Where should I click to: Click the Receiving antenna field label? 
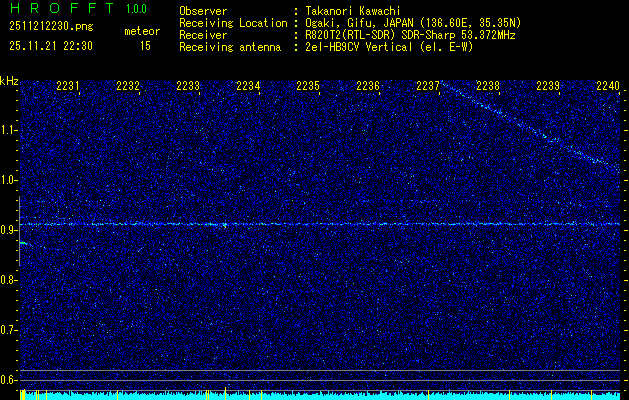click(230, 47)
